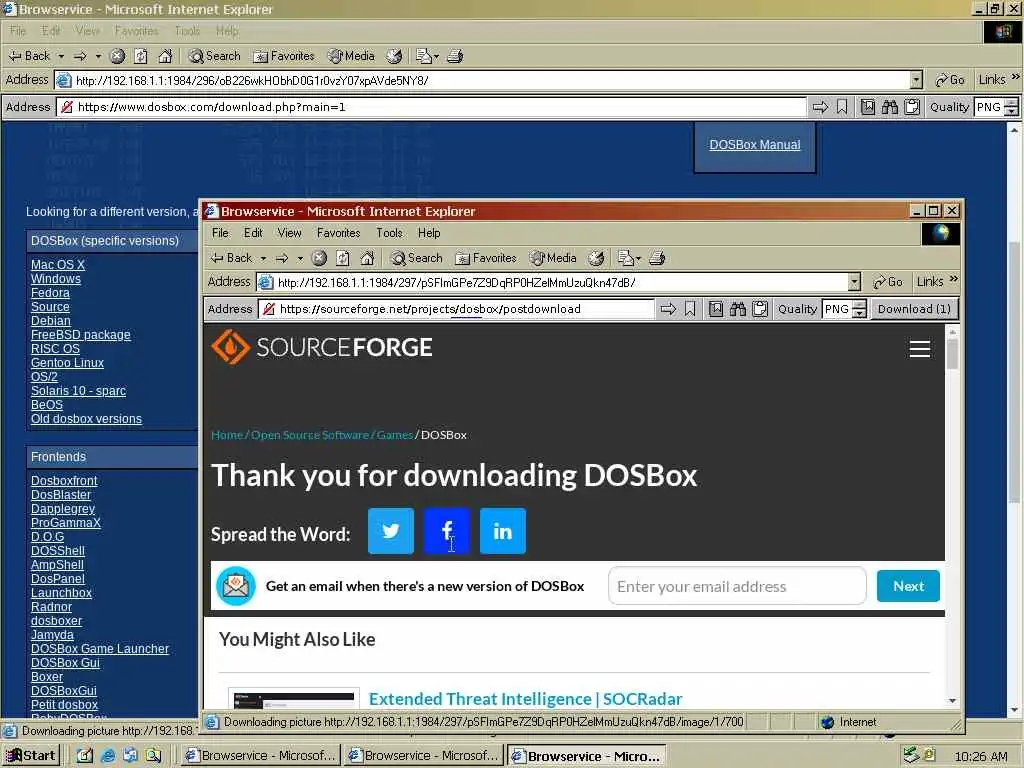Open Media in front window toolbar

click(553, 258)
